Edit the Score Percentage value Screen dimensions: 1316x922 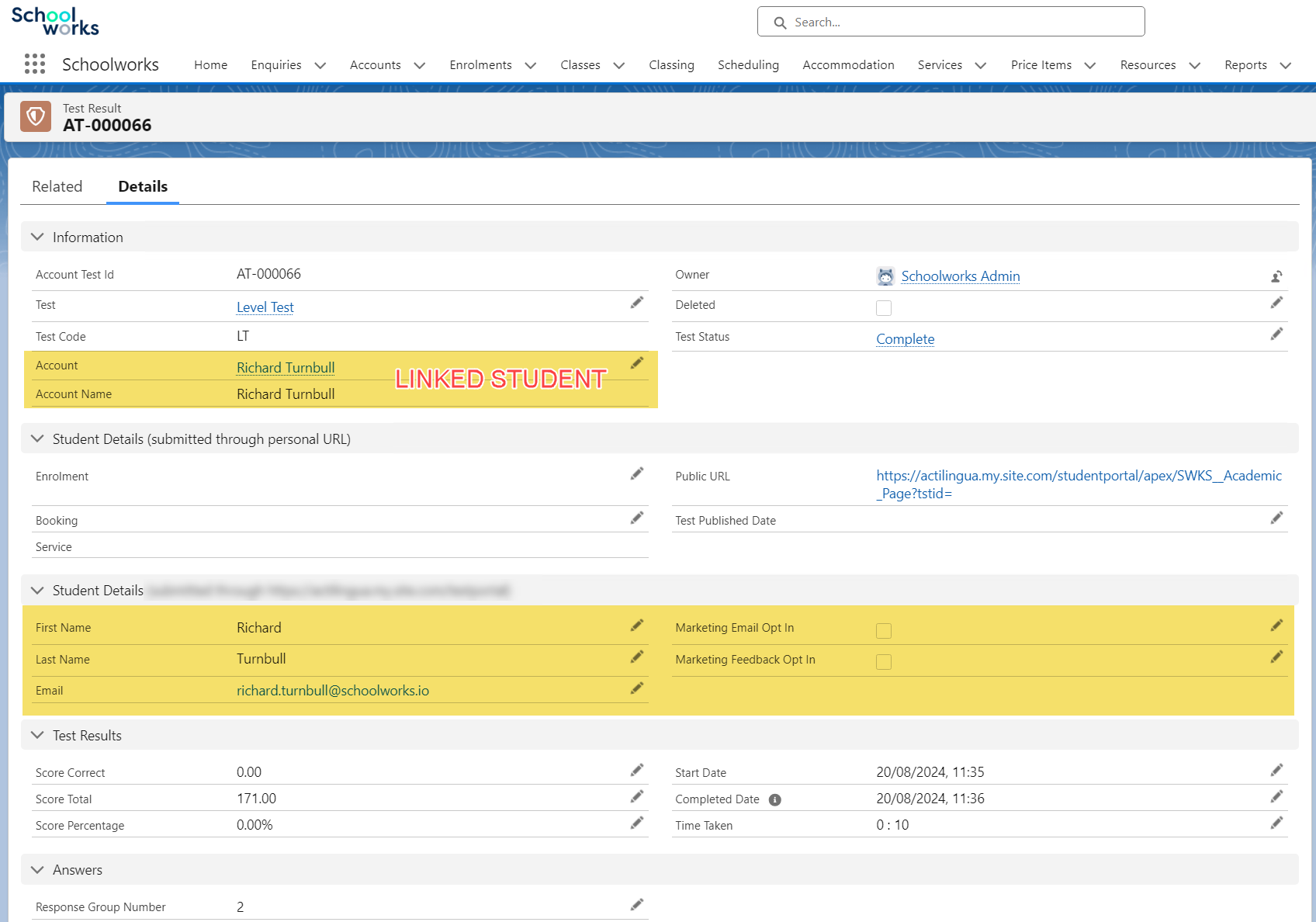coord(637,823)
